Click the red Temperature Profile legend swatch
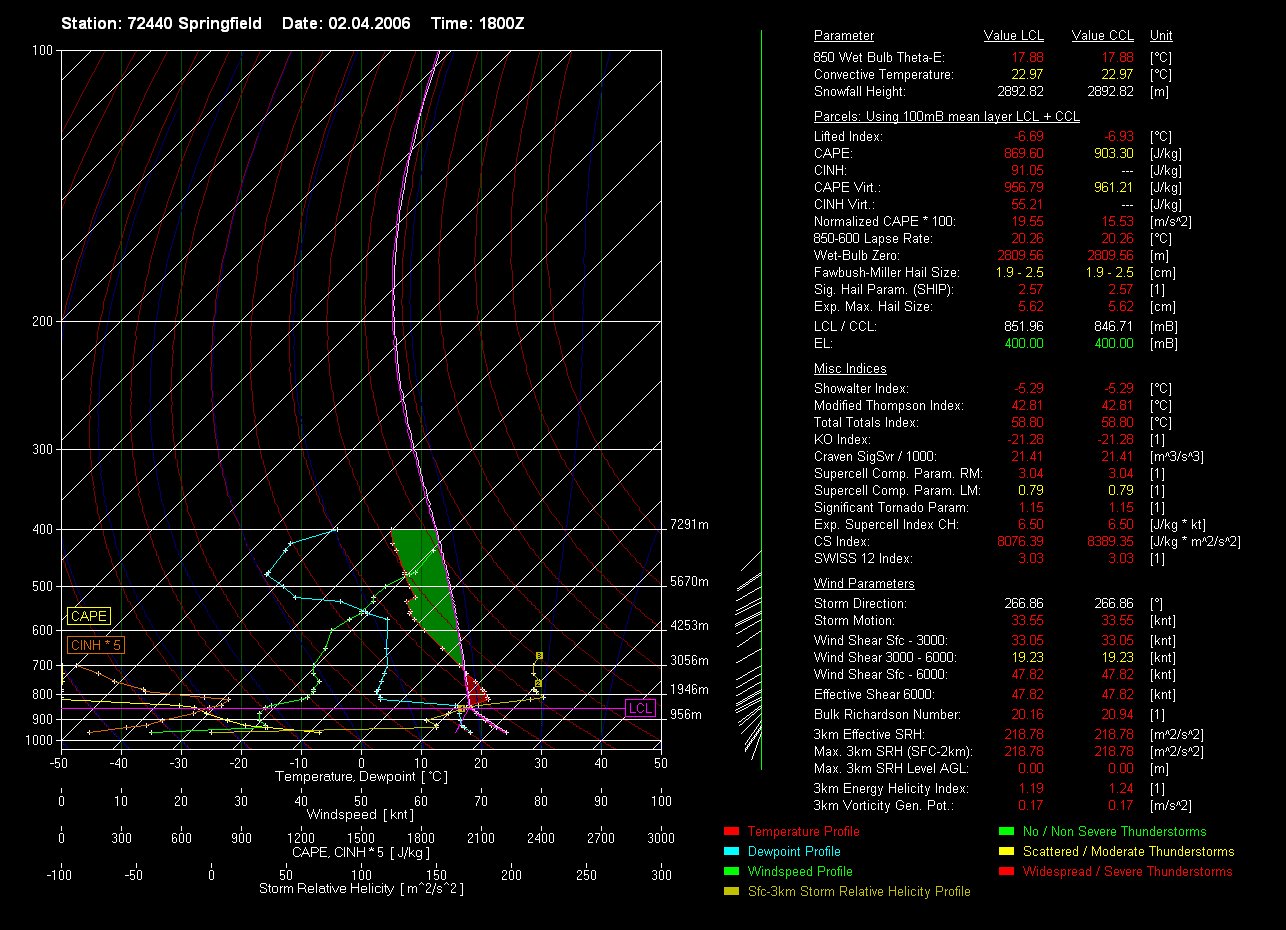Image resolution: width=1286 pixels, height=930 pixels. click(730, 832)
